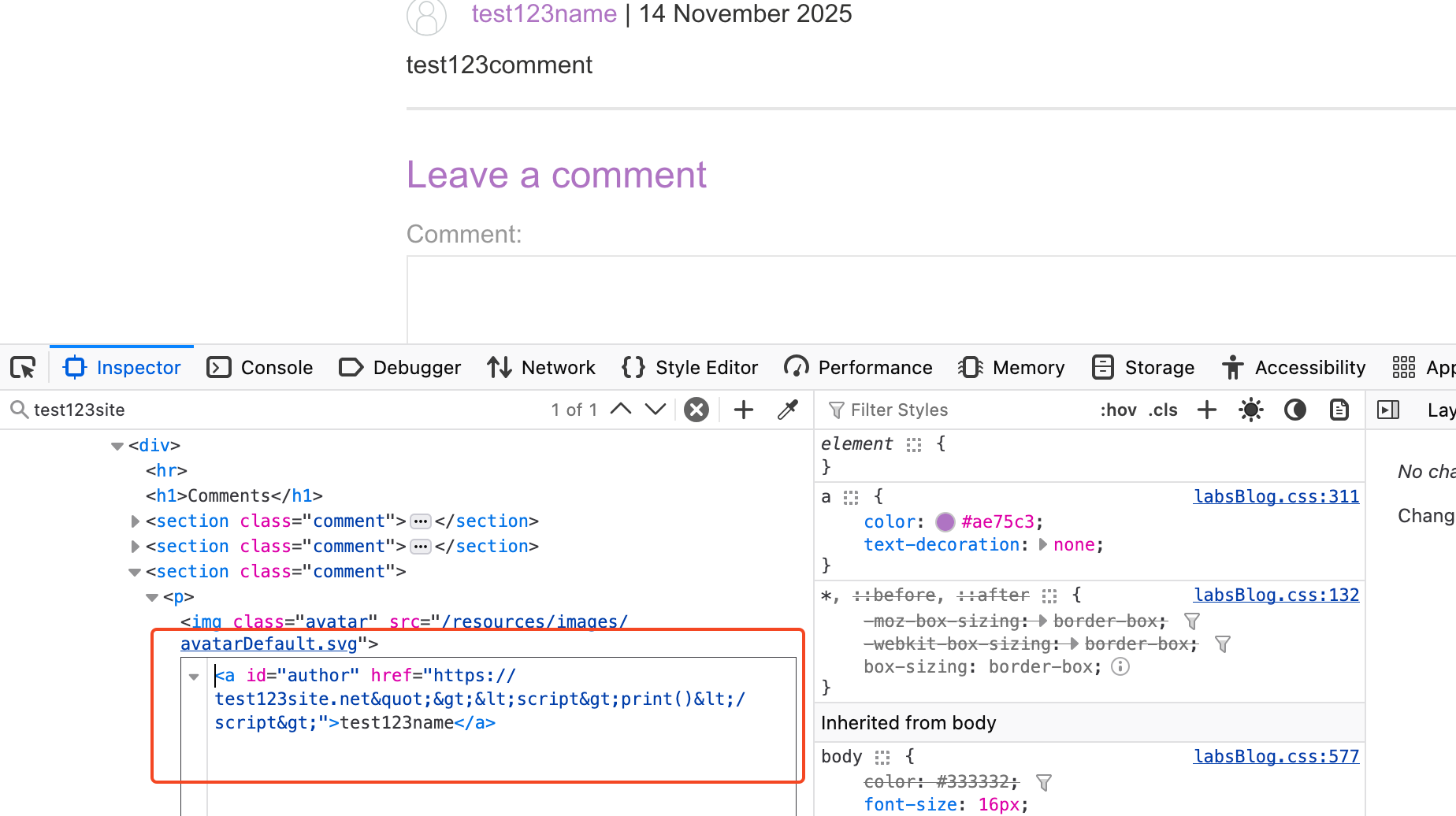The width and height of the screenshot is (1456, 816).
Task: Toggle print media simulation
Action: [1339, 410]
